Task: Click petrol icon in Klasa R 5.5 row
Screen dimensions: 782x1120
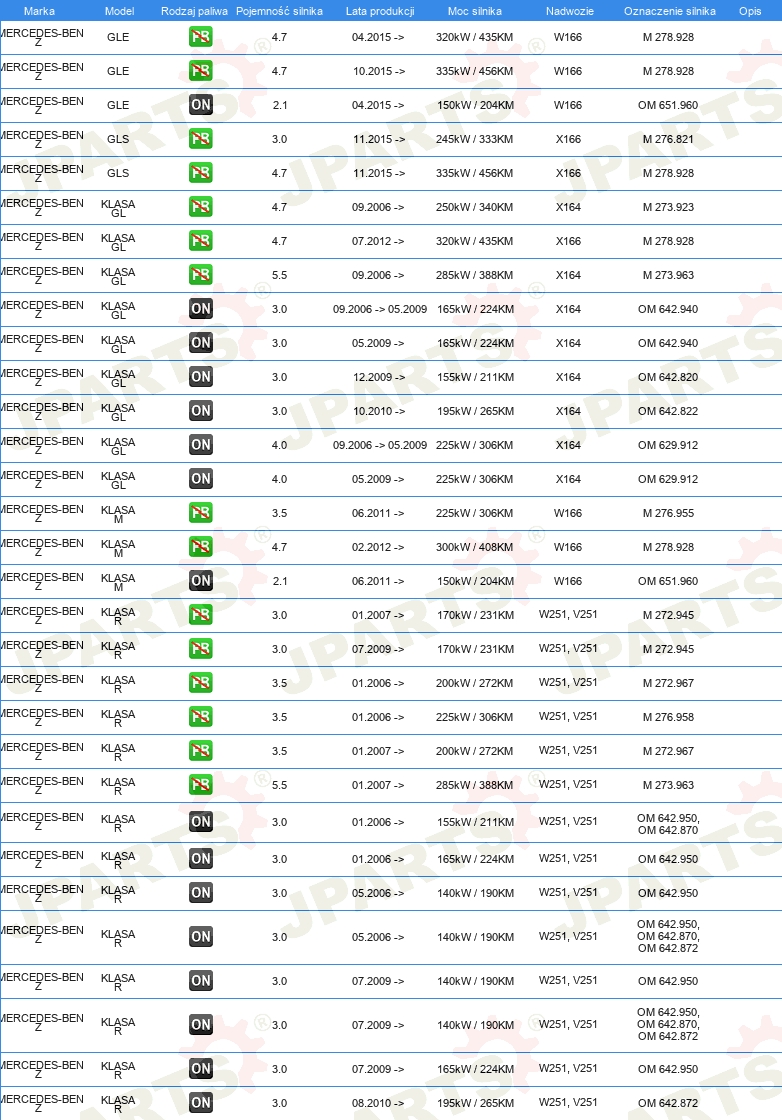Action: coord(201,785)
